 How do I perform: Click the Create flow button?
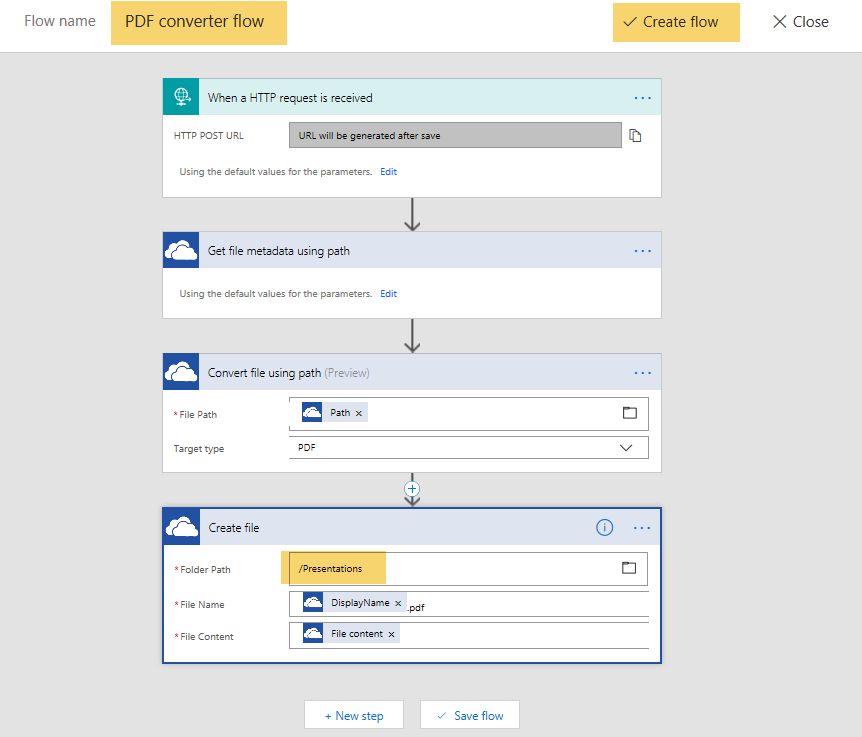[x=676, y=21]
